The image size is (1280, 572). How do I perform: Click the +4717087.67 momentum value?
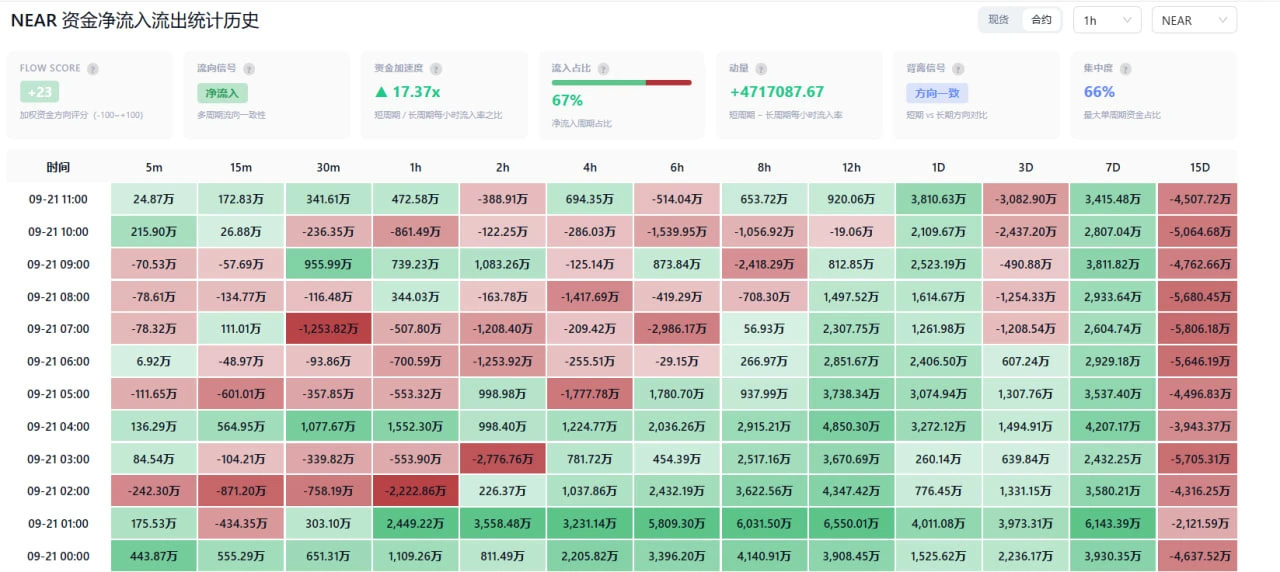click(776, 91)
